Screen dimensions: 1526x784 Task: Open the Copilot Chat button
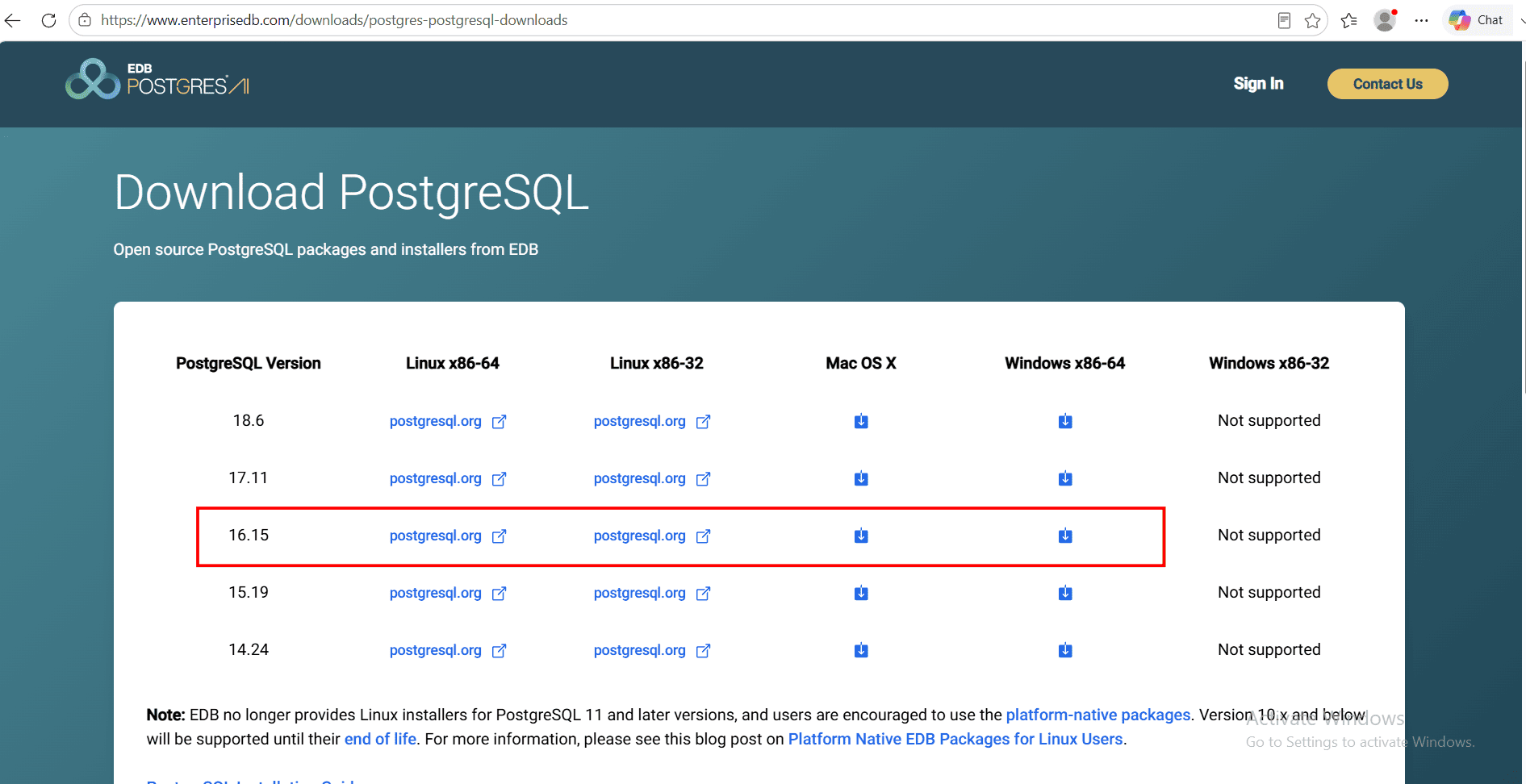tap(1477, 20)
